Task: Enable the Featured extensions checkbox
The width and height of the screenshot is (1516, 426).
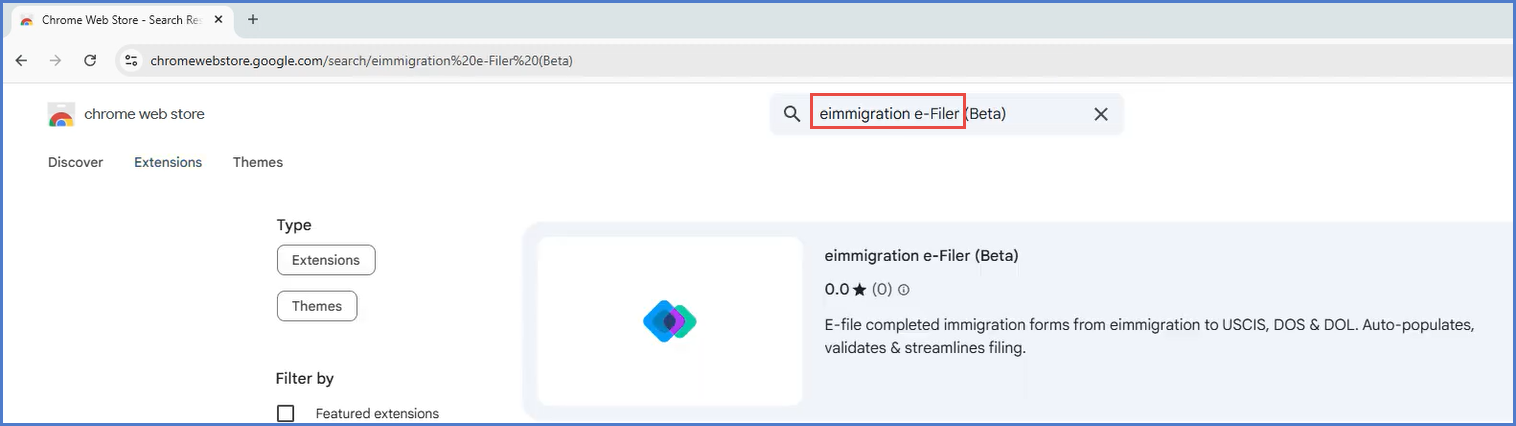Action: click(286, 413)
